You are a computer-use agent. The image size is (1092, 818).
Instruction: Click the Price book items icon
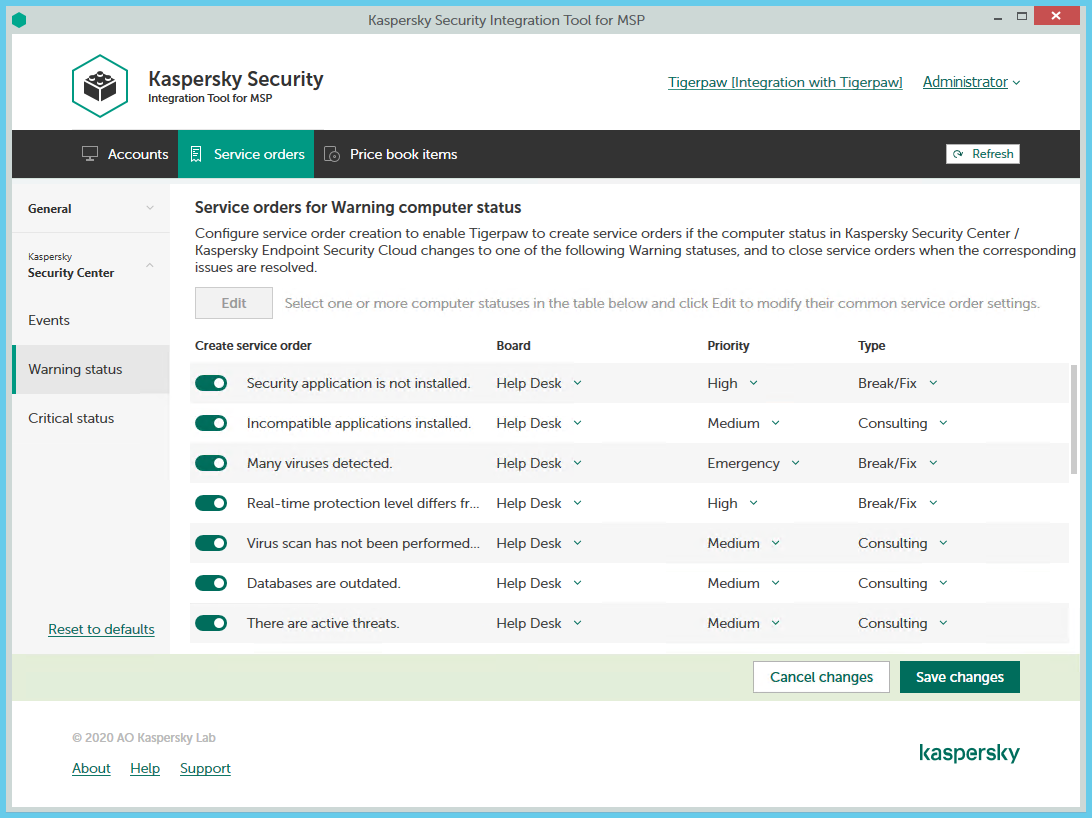(332, 154)
